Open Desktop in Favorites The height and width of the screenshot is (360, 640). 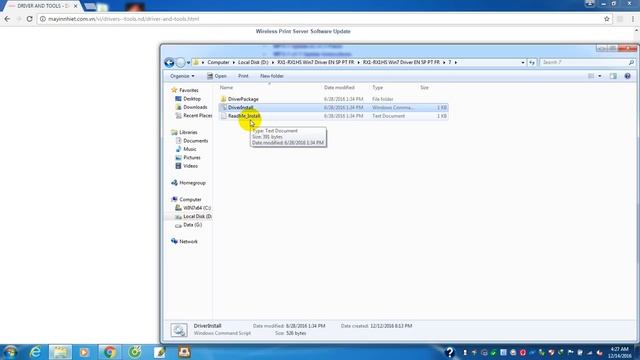192,99
